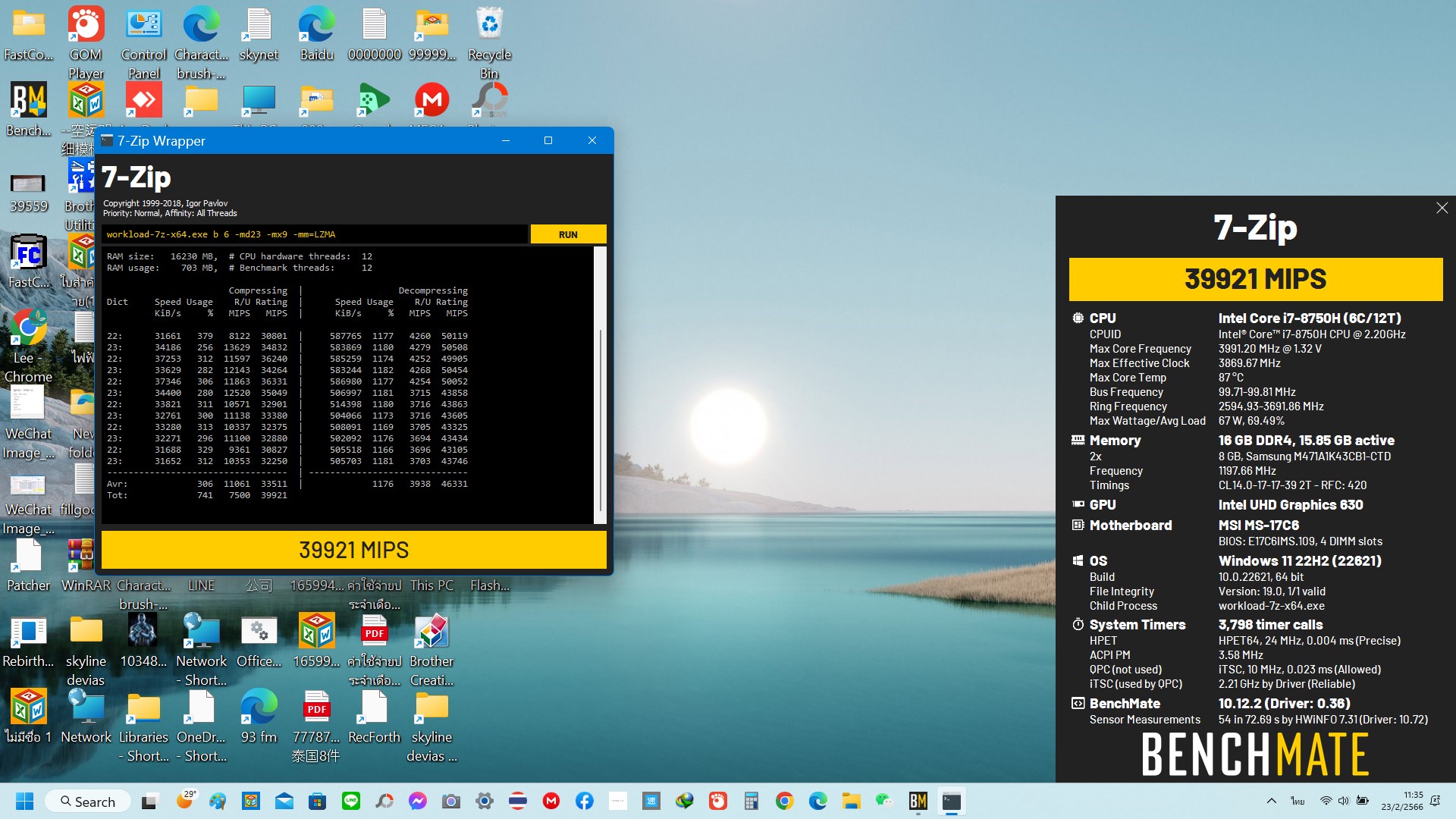Image resolution: width=1456 pixels, height=819 pixels.
Task: Open Baidu desktop shortcut
Action: [316, 34]
